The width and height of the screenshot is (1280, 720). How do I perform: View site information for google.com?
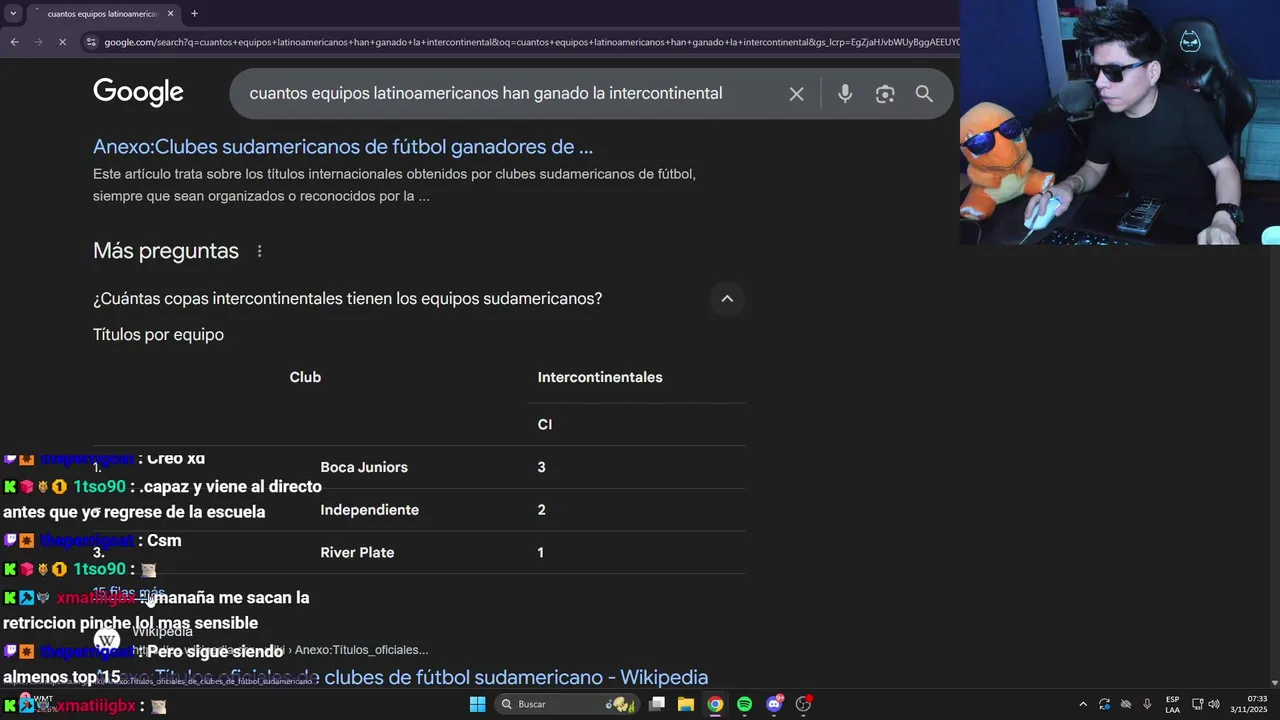coord(91,42)
